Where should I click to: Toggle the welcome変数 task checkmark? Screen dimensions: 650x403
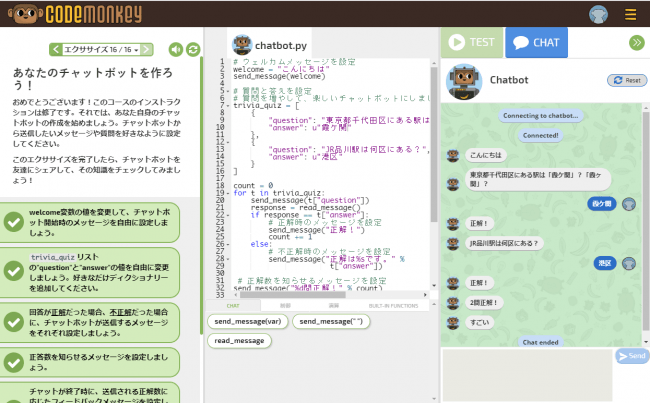tap(14, 222)
